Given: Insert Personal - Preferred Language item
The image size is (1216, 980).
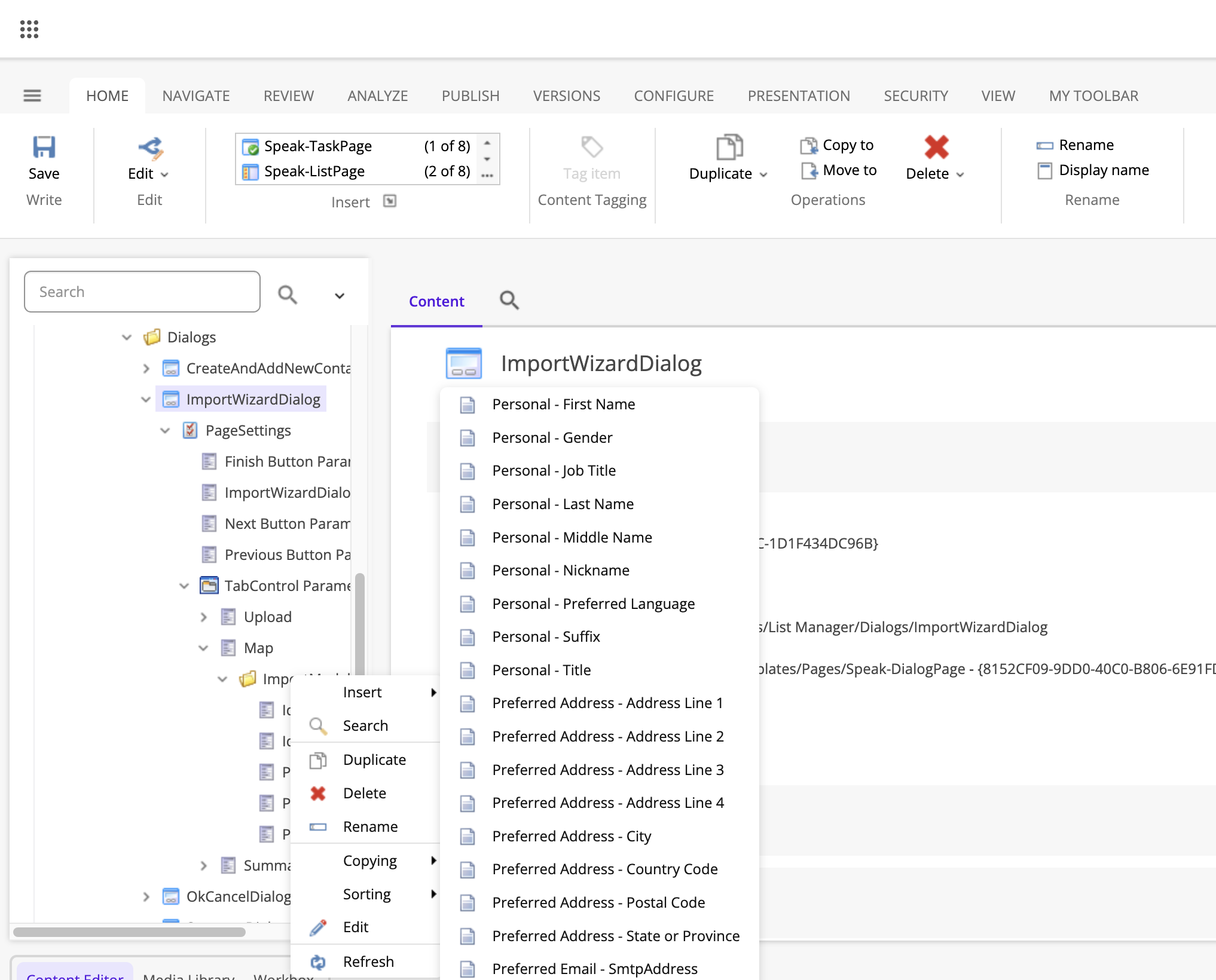Looking at the screenshot, I should [x=599, y=604].
